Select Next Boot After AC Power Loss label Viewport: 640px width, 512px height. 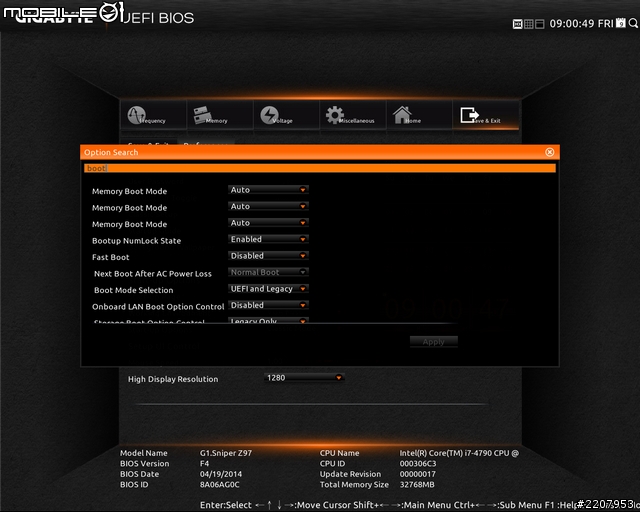[153, 274]
